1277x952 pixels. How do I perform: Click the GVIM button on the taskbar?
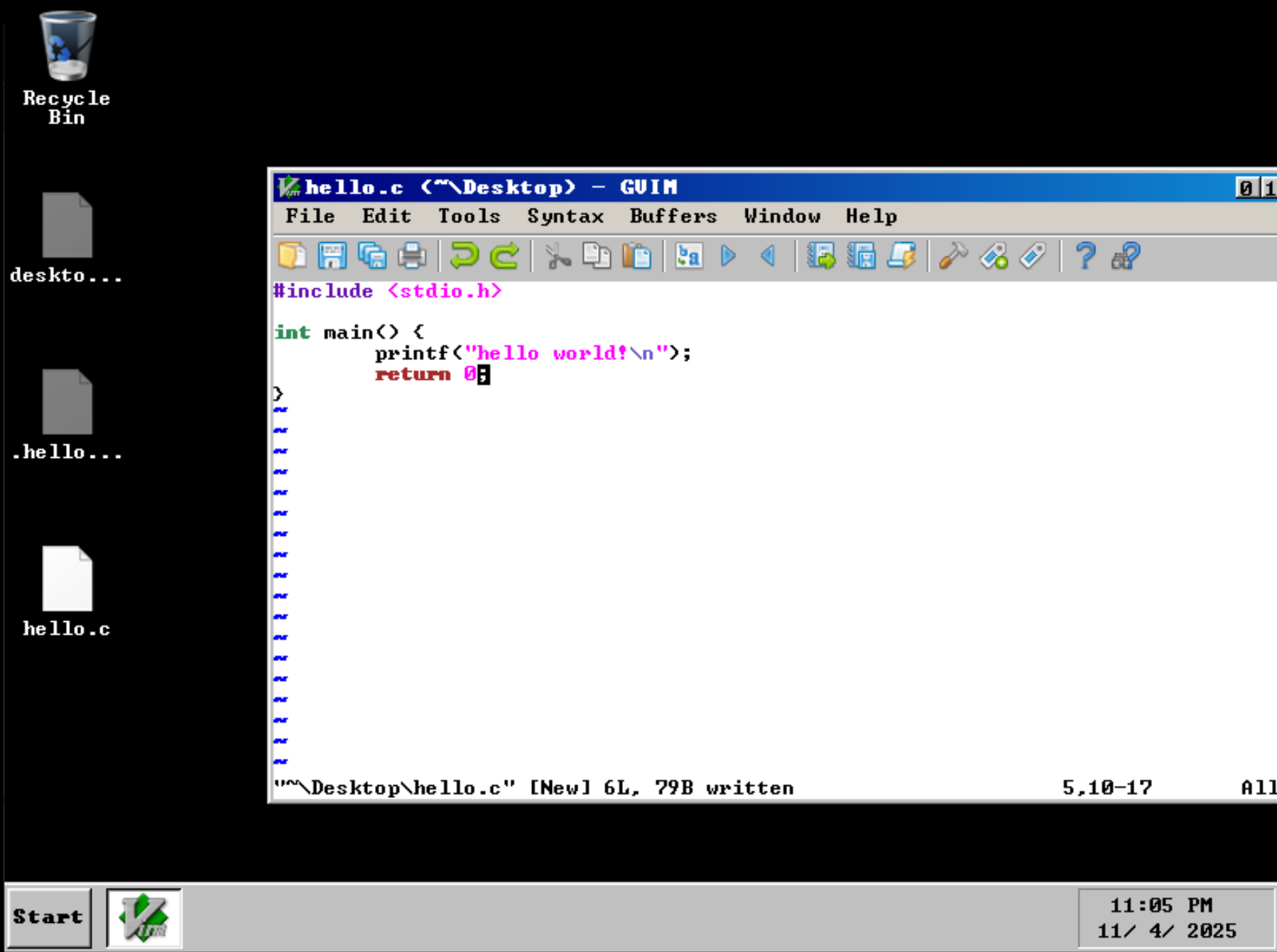[144, 917]
